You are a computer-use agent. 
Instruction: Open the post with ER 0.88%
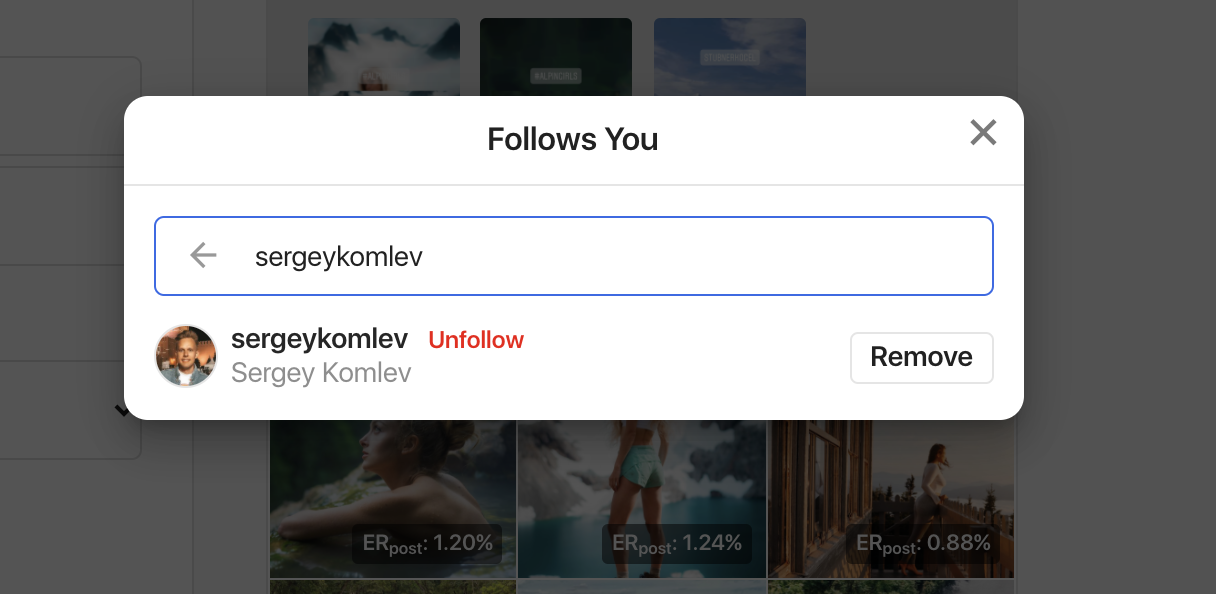coord(890,480)
